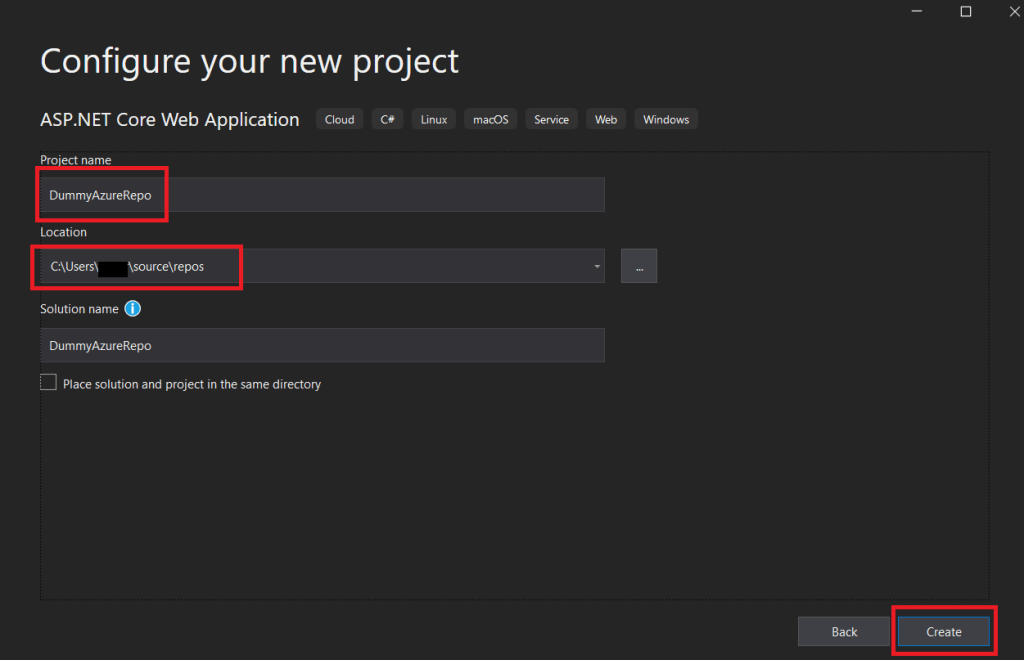Click the Linux platform tag
This screenshot has height=660, width=1024.
tap(433, 120)
